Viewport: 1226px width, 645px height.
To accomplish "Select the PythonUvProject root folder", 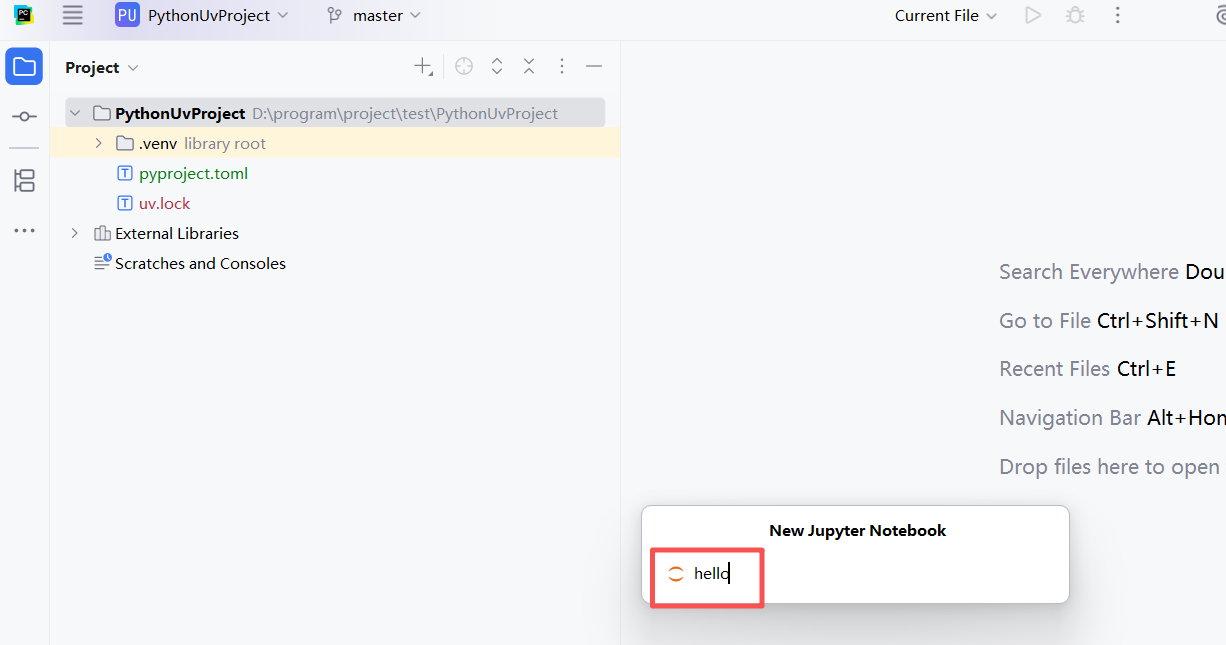I will 335,113.
